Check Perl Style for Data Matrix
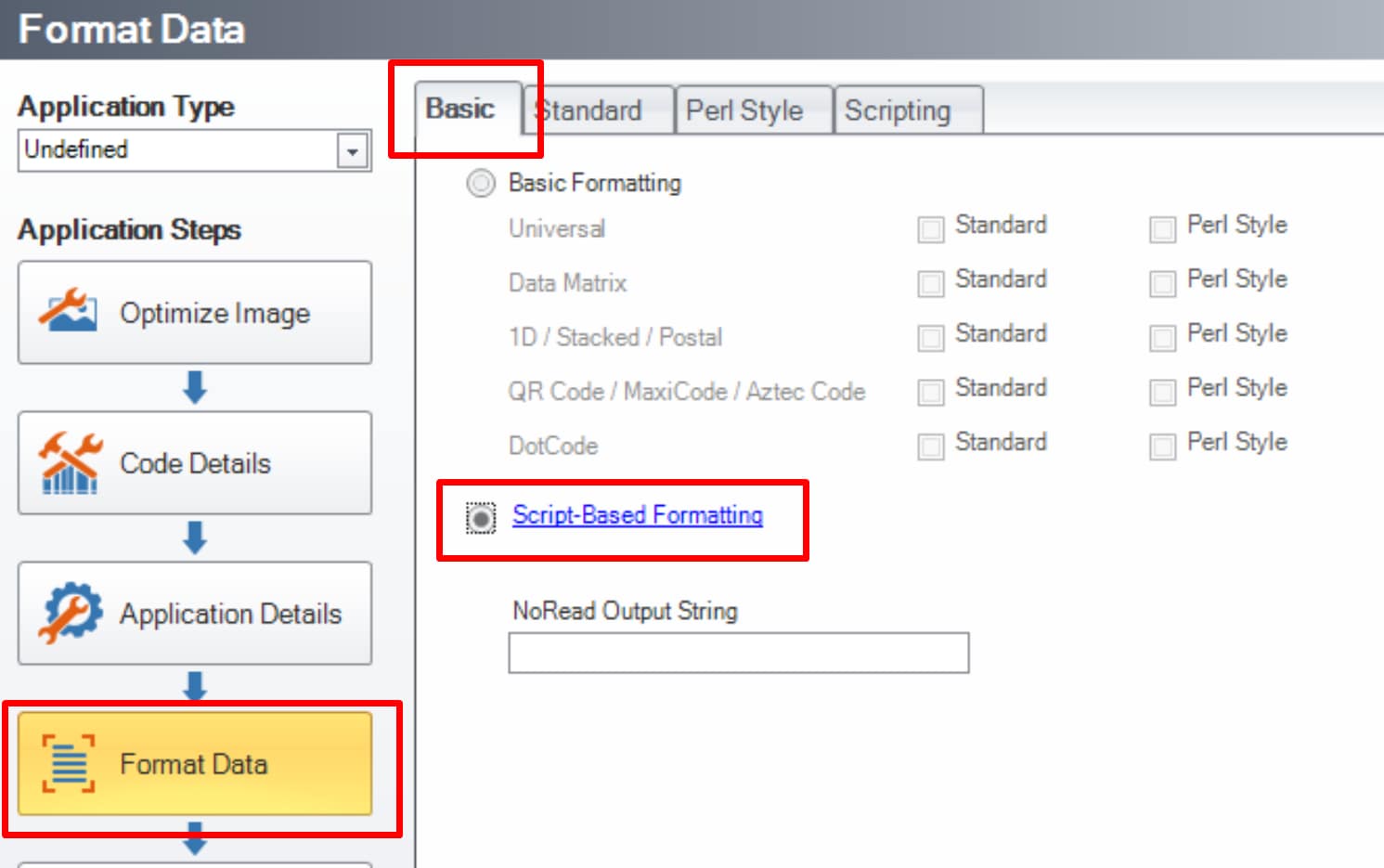 (x=1162, y=282)
